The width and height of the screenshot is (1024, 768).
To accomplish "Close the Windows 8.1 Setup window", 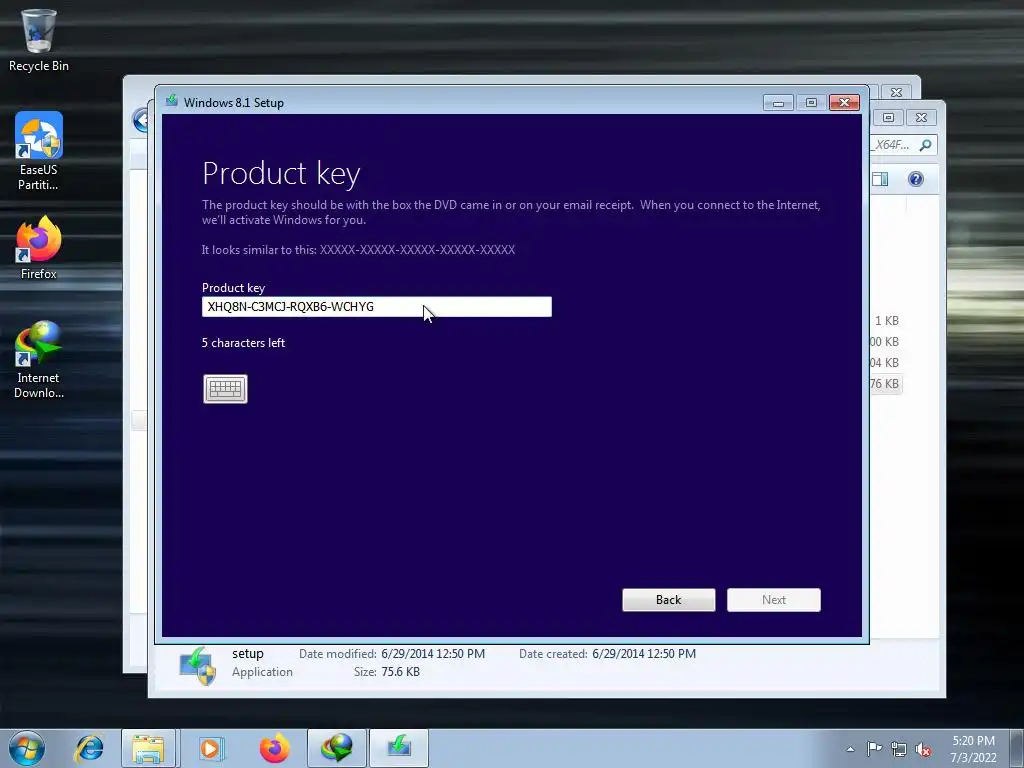I will (x=844, y=103).
